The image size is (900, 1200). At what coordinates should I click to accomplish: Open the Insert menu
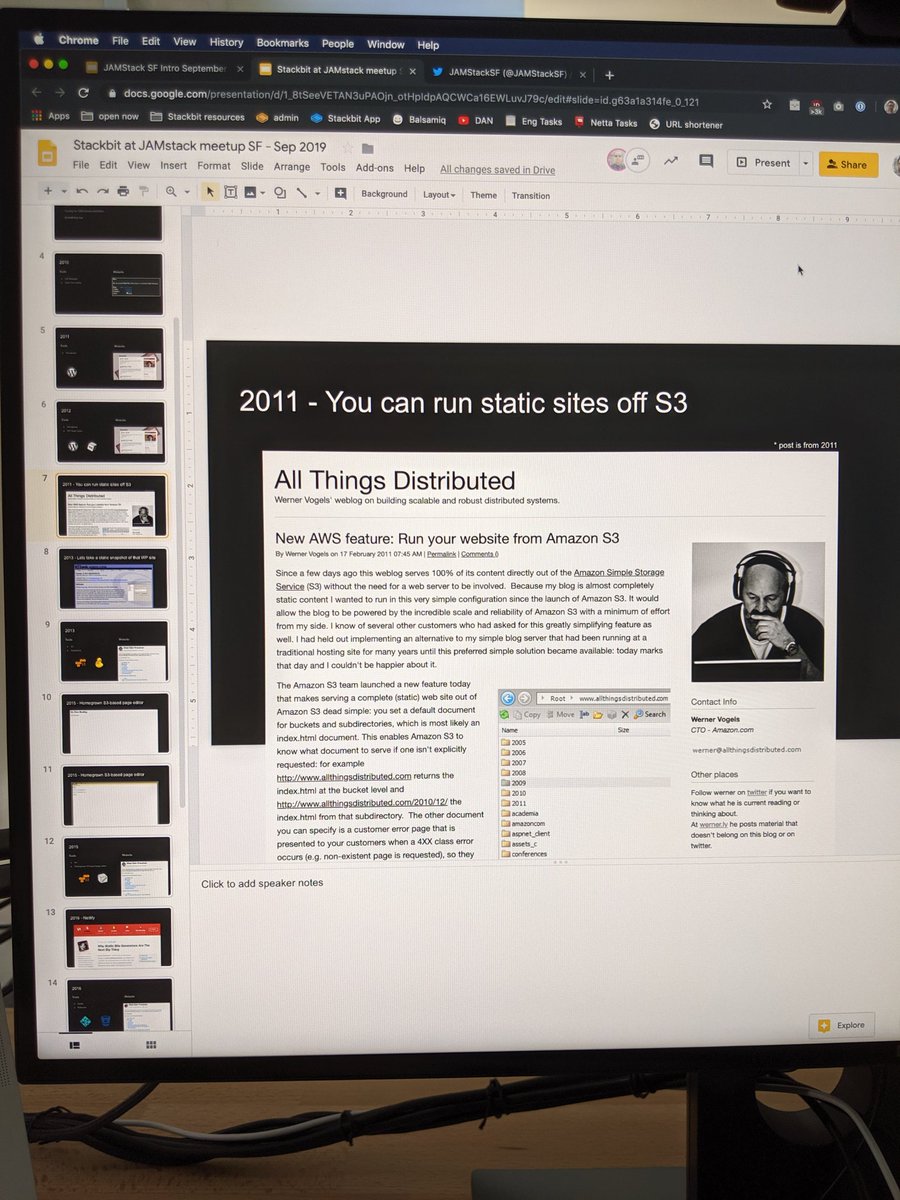(x=173, y=166)
